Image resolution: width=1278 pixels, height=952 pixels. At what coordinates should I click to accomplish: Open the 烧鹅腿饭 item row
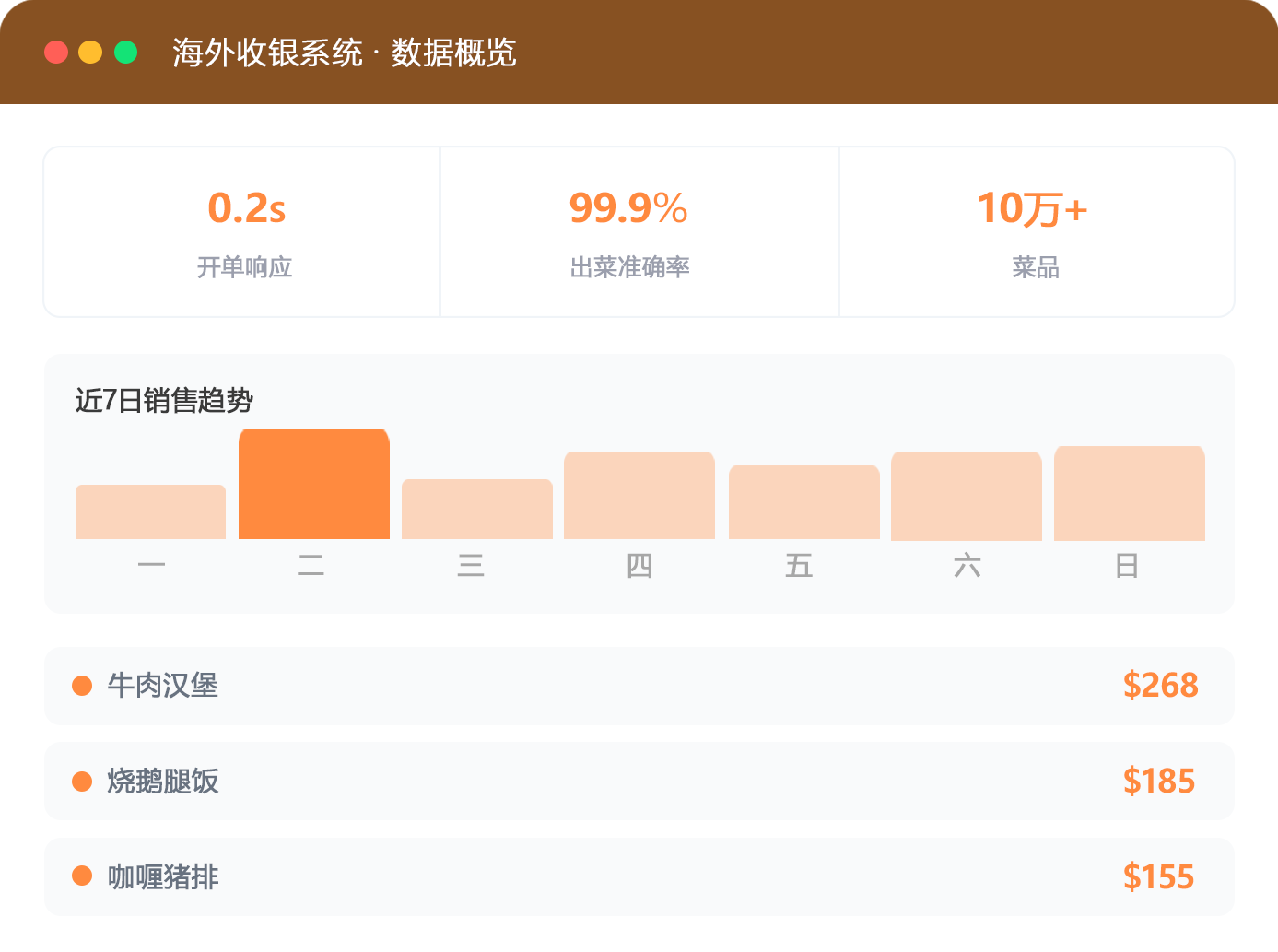pos(639,782)
